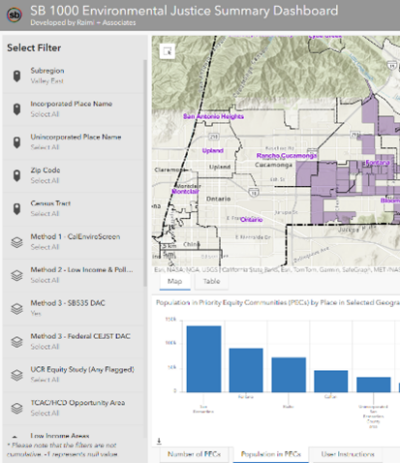Open Method 1 - CalEnviroScreen filter
The height and width of the screenshot is (463, 400).
pos(73,242)
